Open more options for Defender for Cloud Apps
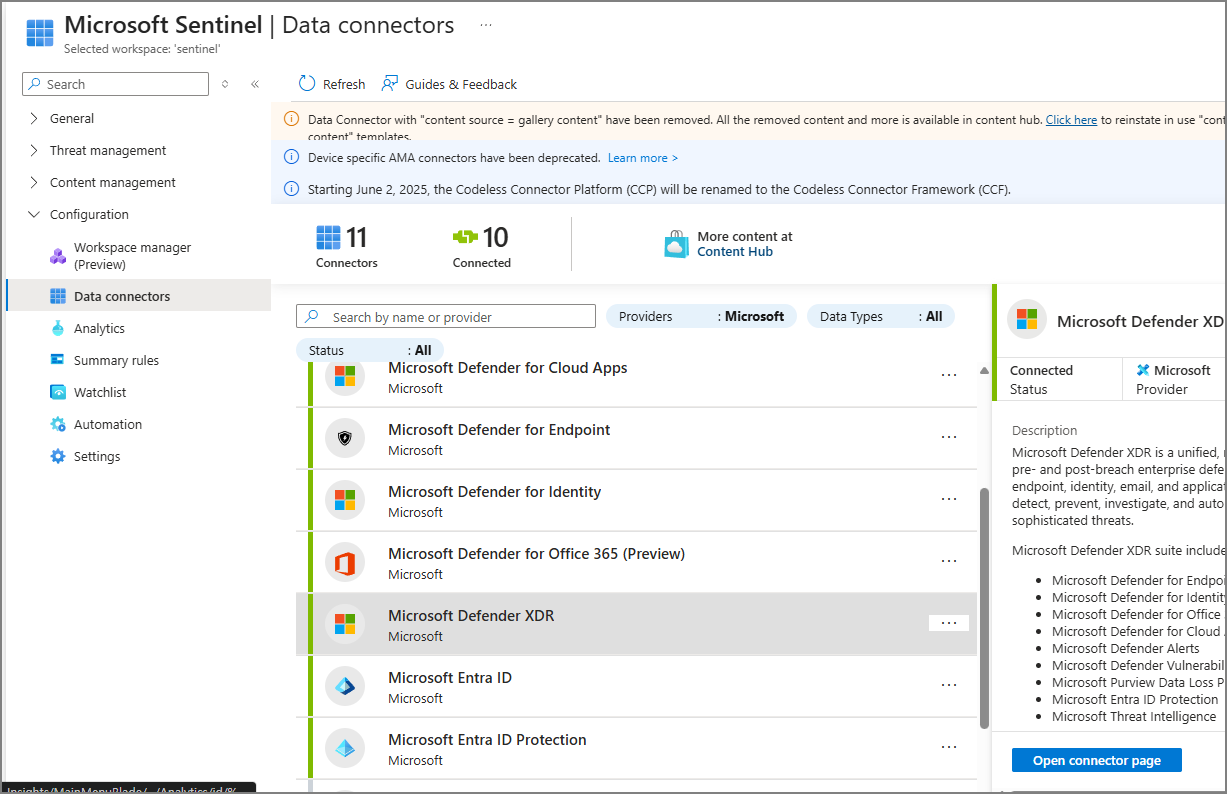1227x794 pixels. click(949, 375)
